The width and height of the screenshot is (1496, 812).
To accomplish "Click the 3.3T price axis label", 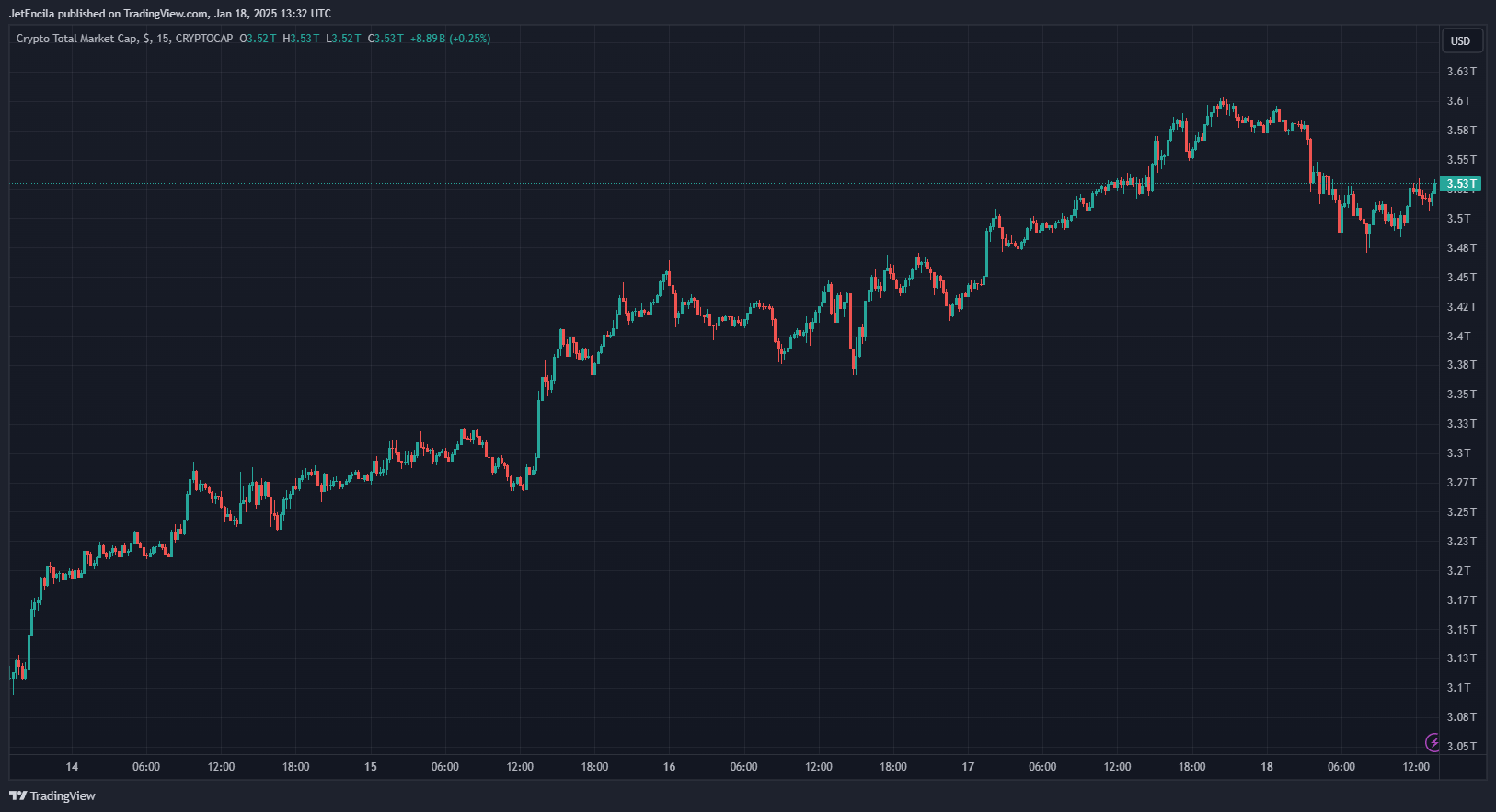I will coord(1458,453).
